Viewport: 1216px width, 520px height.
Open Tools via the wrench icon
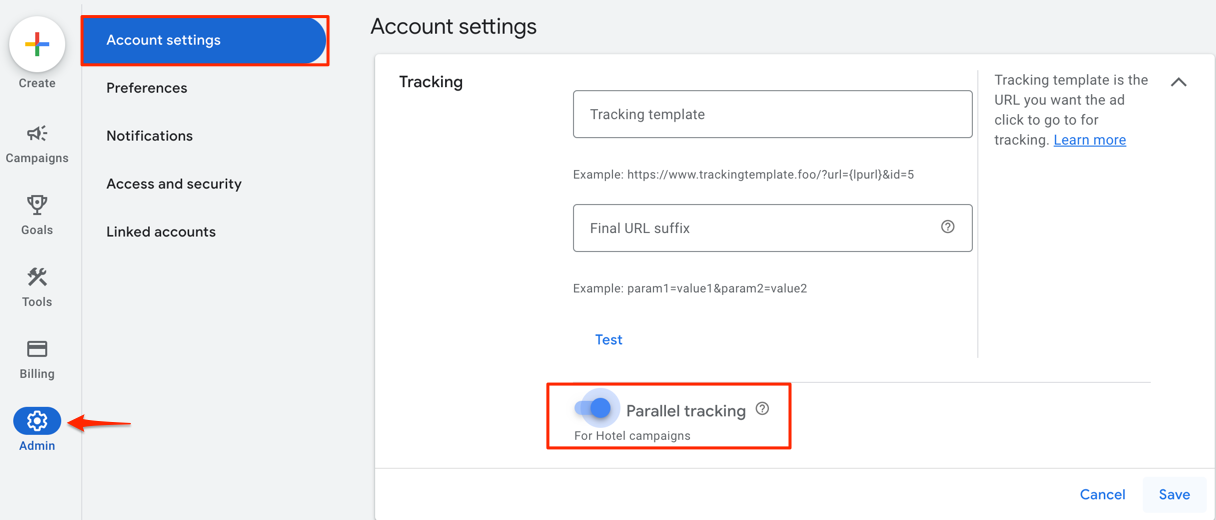37,277
